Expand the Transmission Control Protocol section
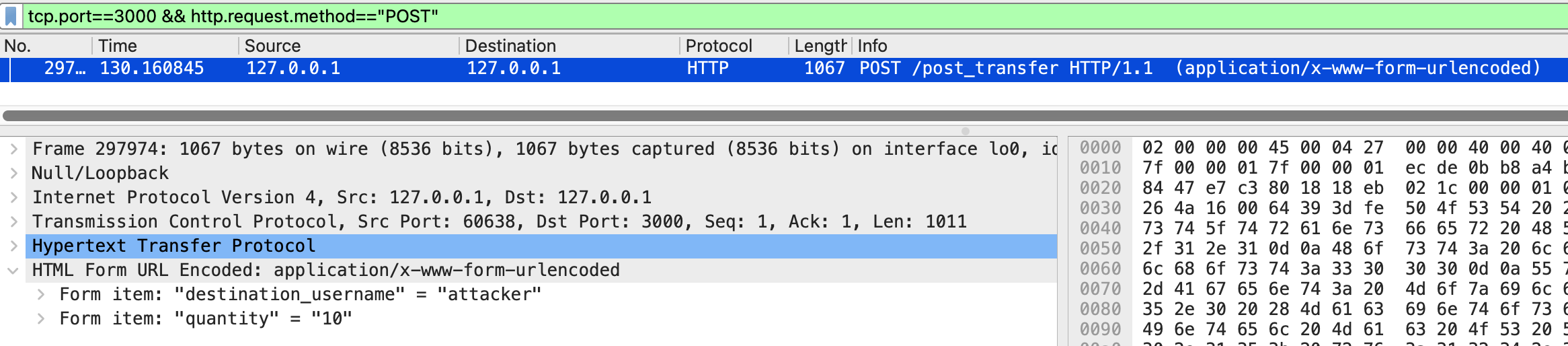The image size is (1568, 346). [x=13, y=221]
